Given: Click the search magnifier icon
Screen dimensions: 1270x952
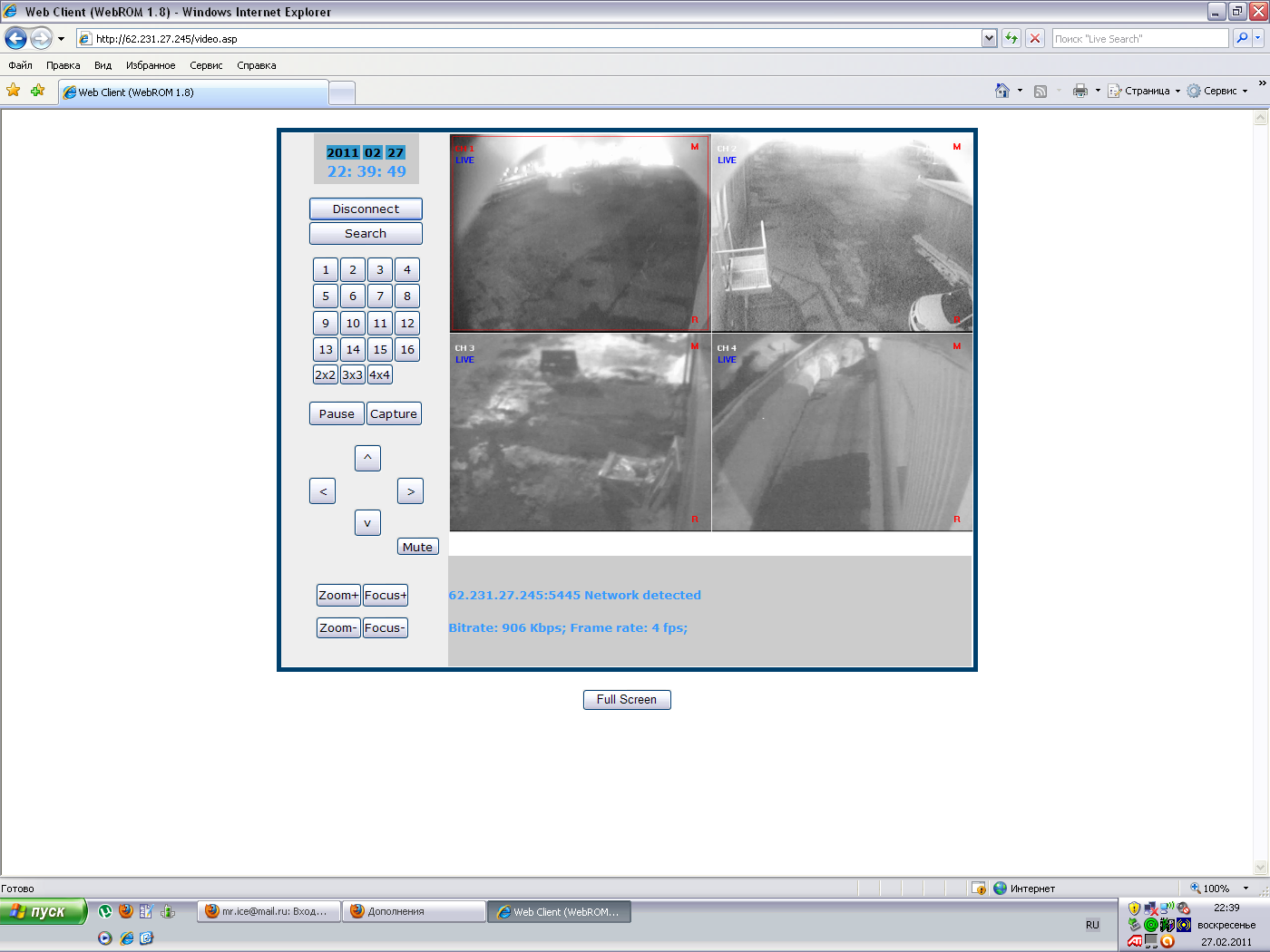Looking at the screenshot, I should click(1243, 38).
